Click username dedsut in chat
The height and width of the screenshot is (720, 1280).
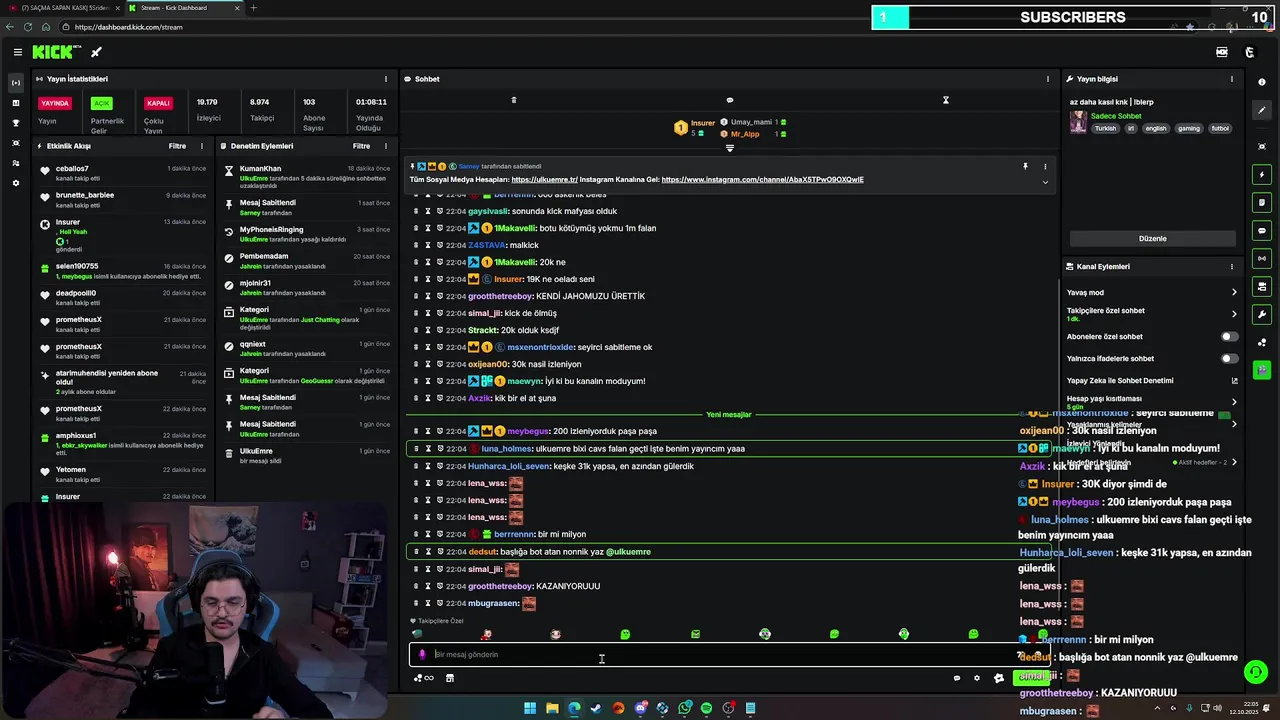[482, 552]
